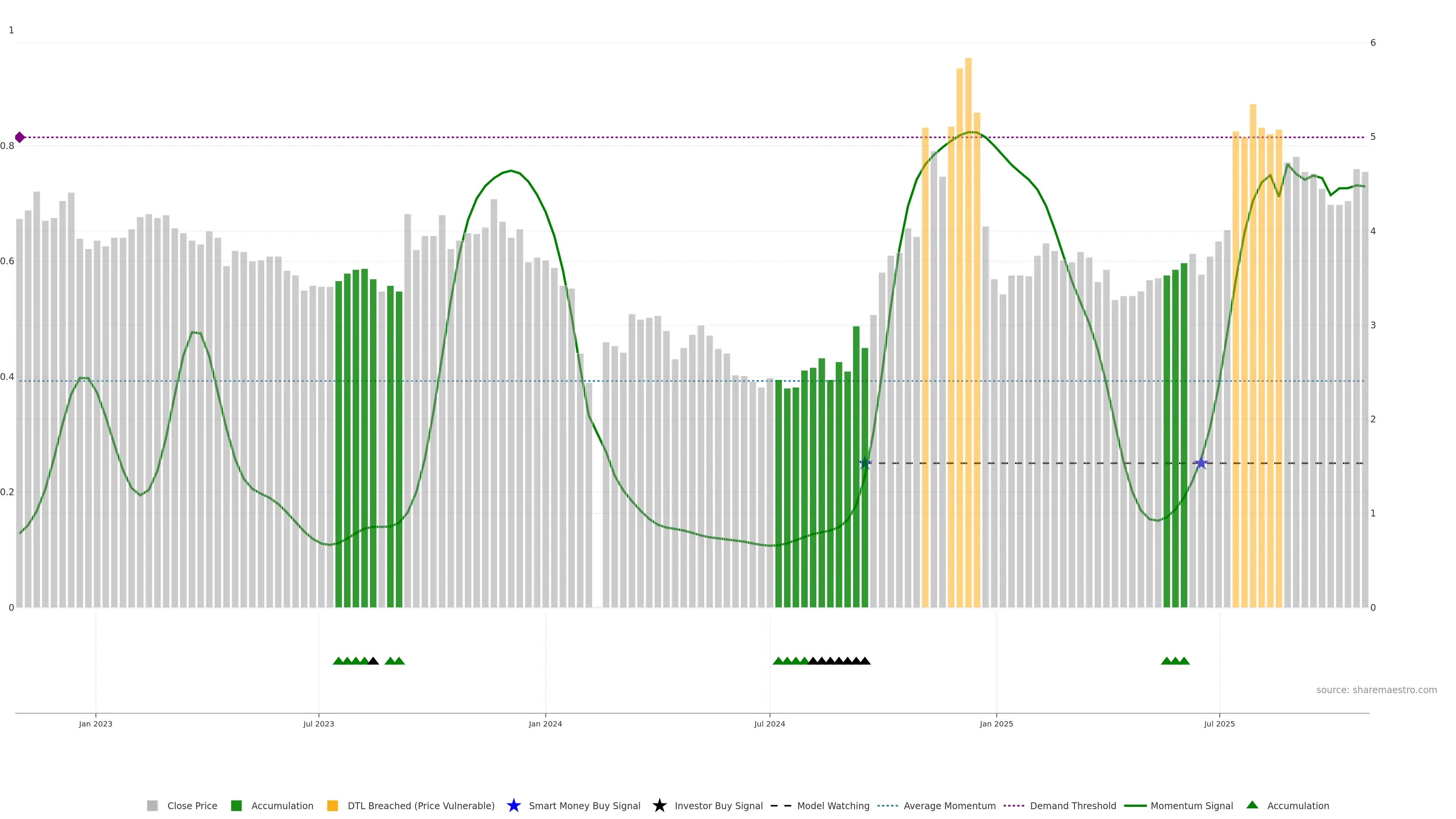Click the Jan 2024 x-axis label
Viewport: 1456px width, 819px height.
click(545, 723)
